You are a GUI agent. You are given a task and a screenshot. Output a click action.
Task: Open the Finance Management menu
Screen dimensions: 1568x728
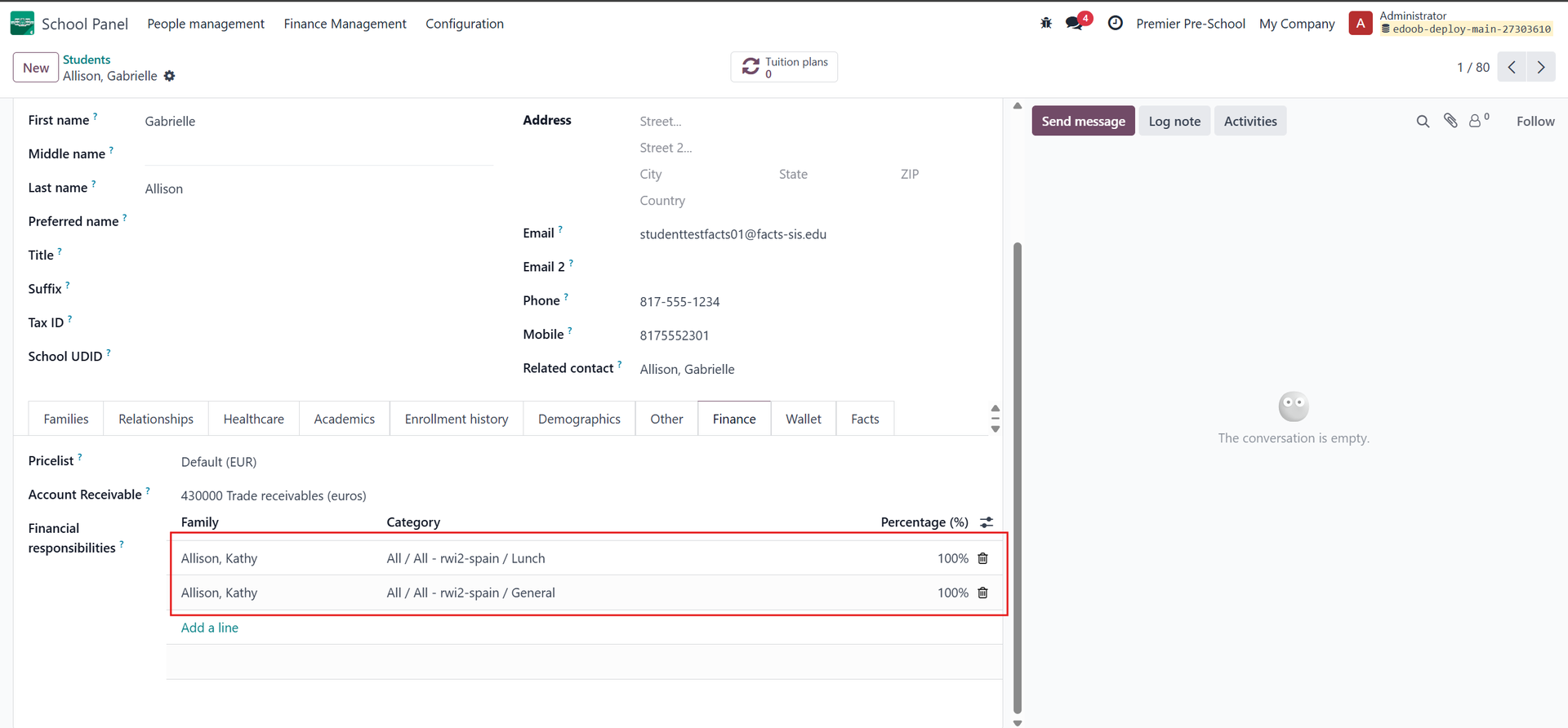point(345,24)
